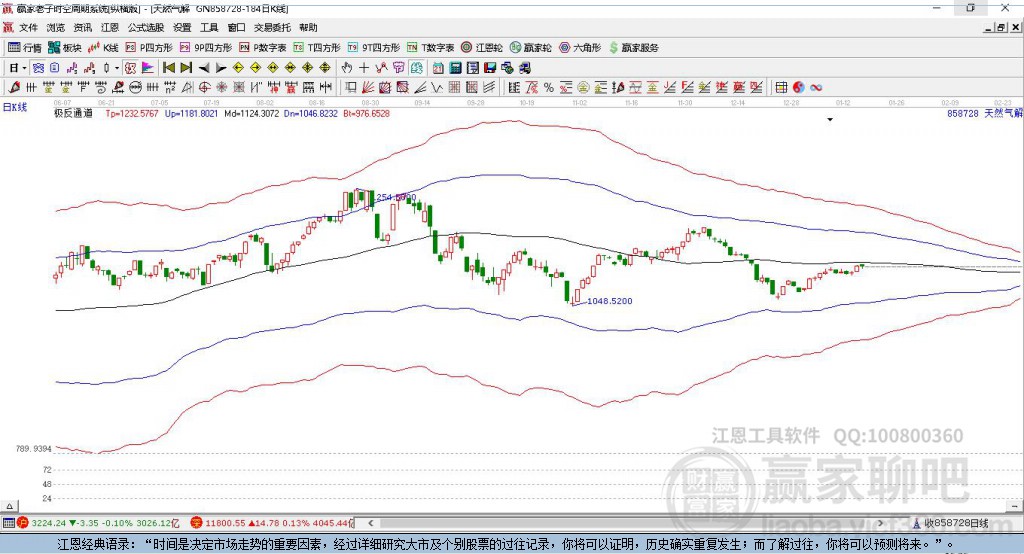Viewport: 1024px width, 554px height.
Task: Switch to the K线 chart
Action: coord(103,48)
